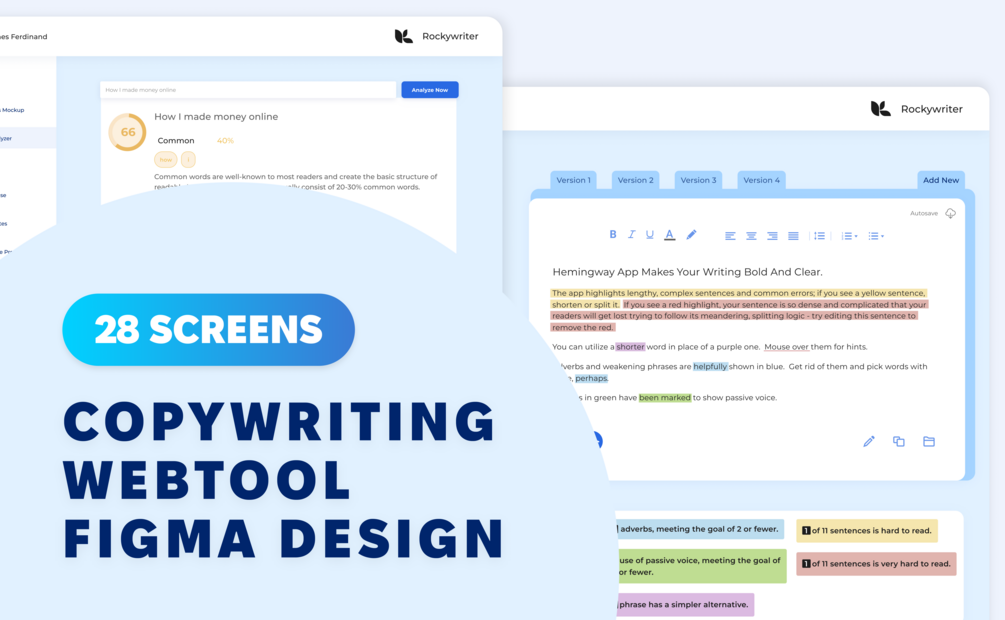Viewport: 1005px width, 620px height.
Task: Switch to the Version 1 tab
Action: 574,180
